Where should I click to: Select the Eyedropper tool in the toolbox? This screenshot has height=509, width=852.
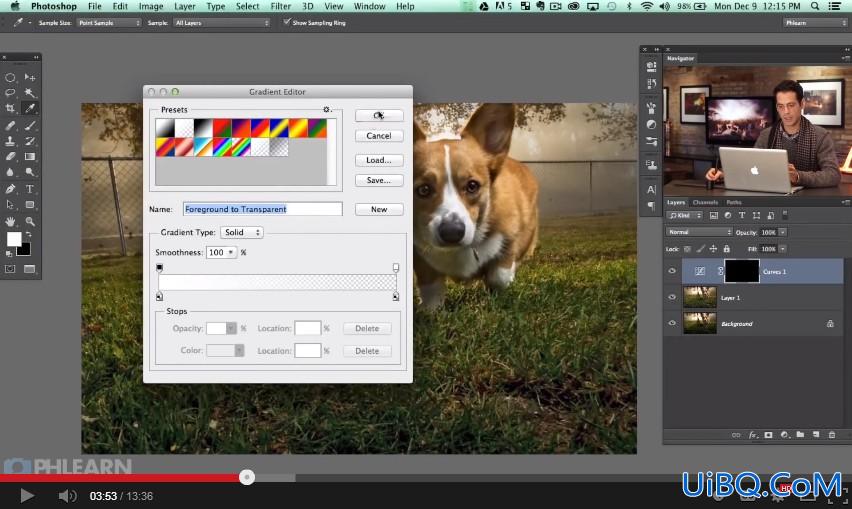(x=30, y=108)
